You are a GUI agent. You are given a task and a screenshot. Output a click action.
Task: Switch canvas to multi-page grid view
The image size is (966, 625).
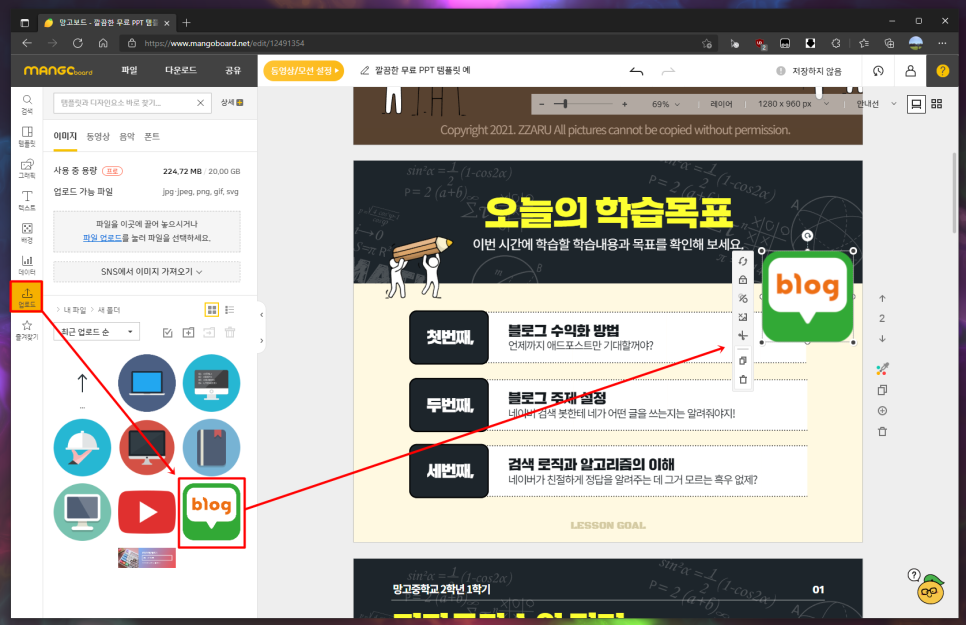coord(936,104)
